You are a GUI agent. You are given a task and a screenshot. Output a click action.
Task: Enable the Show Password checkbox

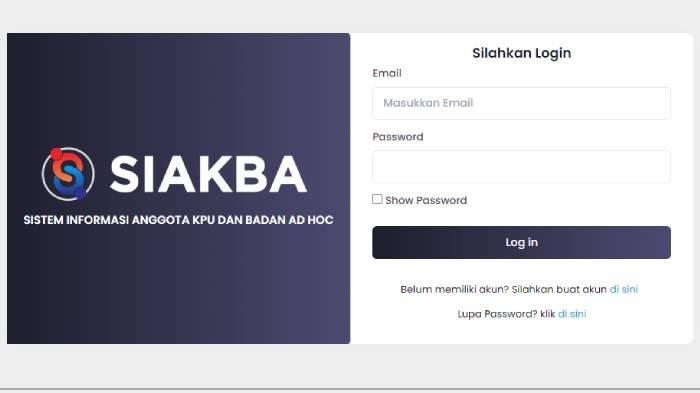point(377,199)
